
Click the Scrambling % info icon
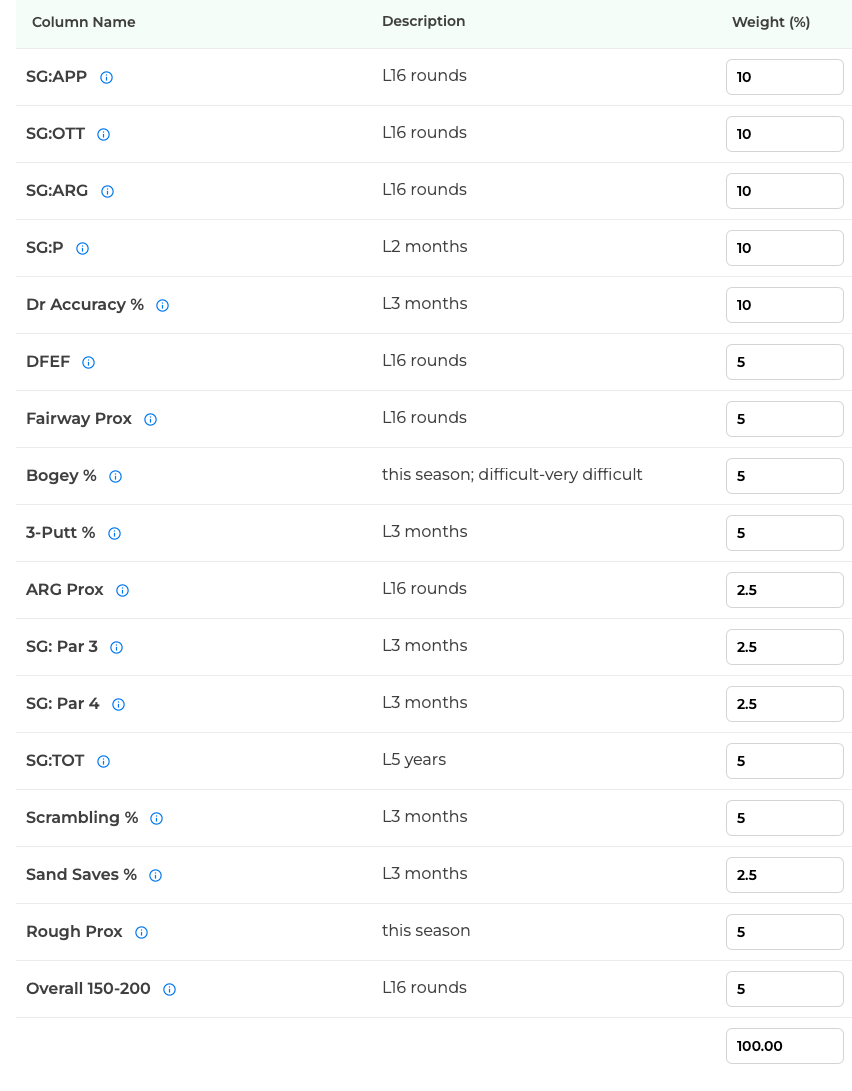tap(156, 818)
